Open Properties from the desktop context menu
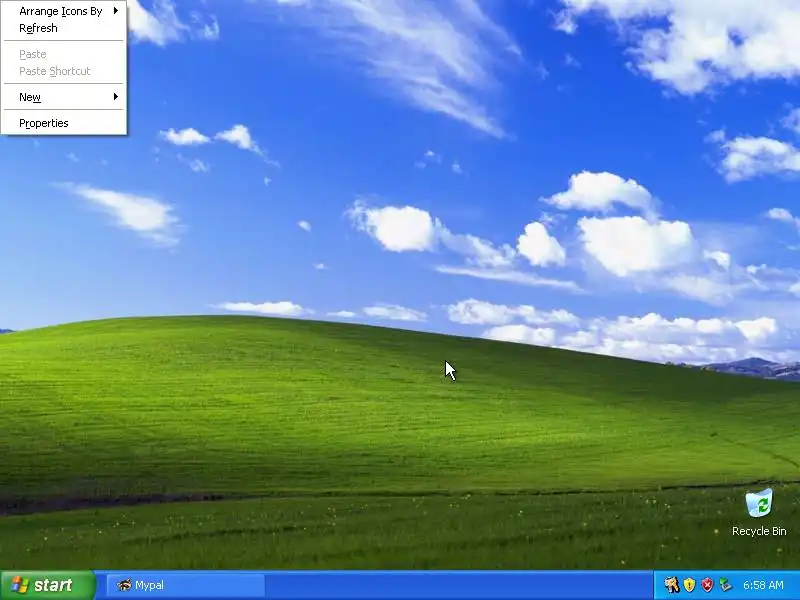 (x=64, y=123)
